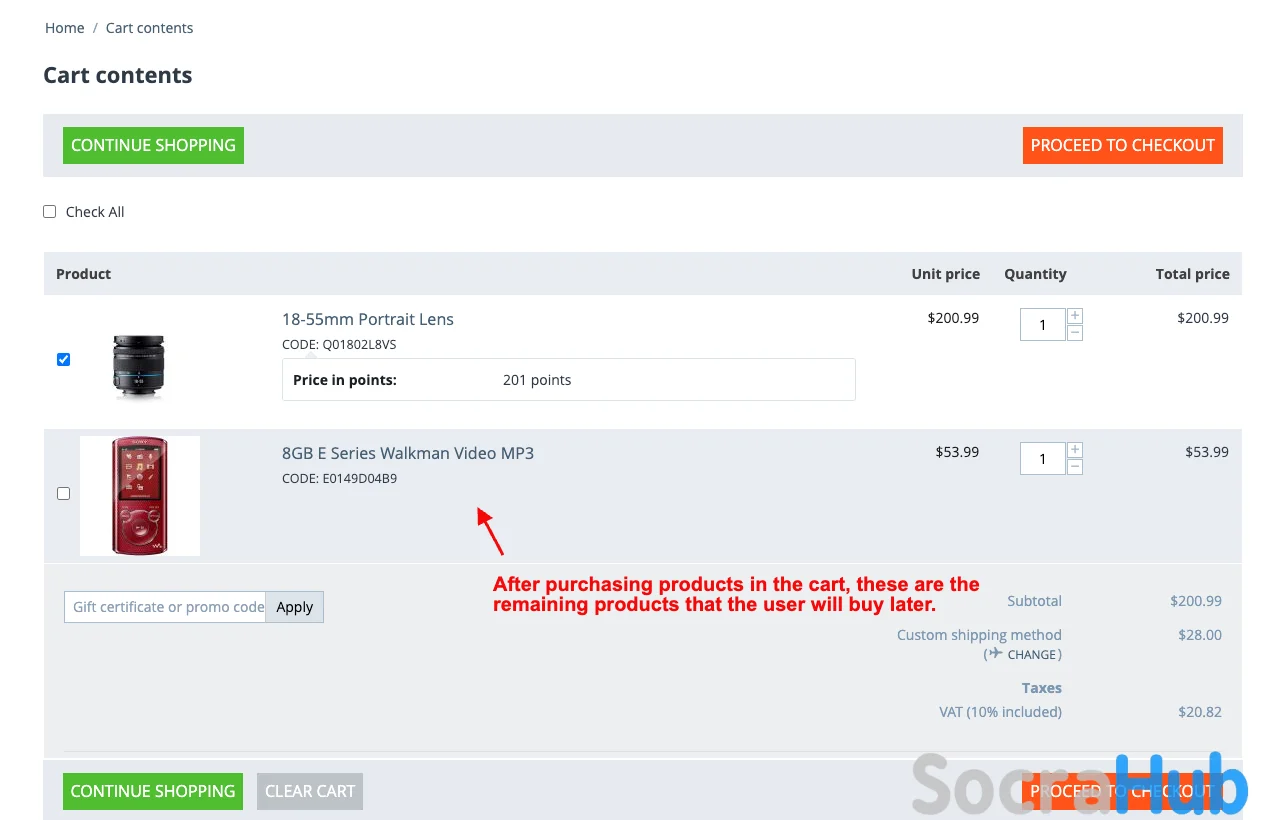Click the Product column header
Viewport: 1272px width, 820px height.
click(83, 274)
